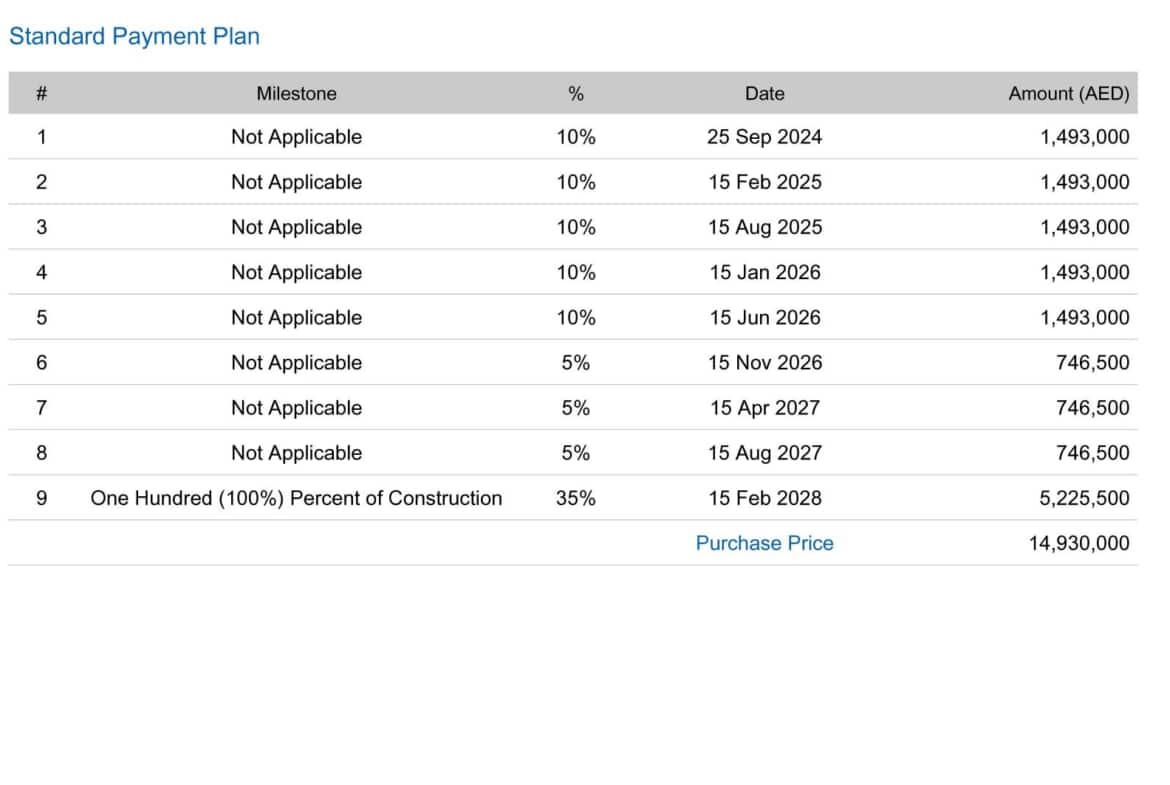The height and width of the screenshot is (785, 1170).
Task: Click the Date column header
Action: point(764,93)
